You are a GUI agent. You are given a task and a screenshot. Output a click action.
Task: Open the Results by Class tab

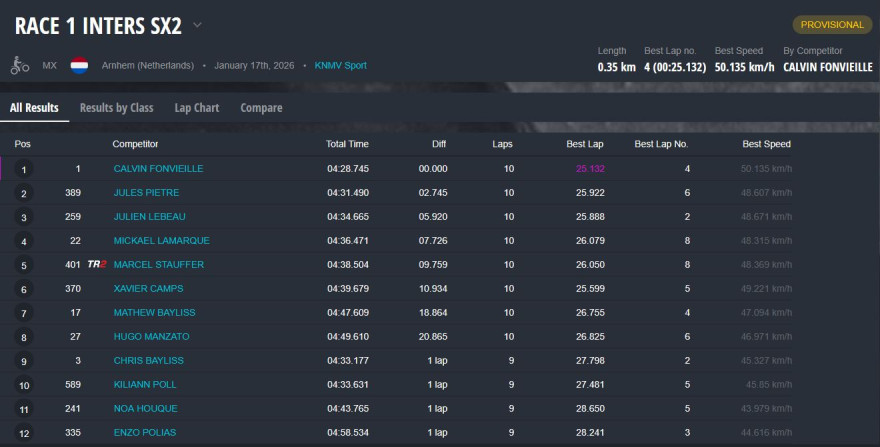click(x=116, y=108)
